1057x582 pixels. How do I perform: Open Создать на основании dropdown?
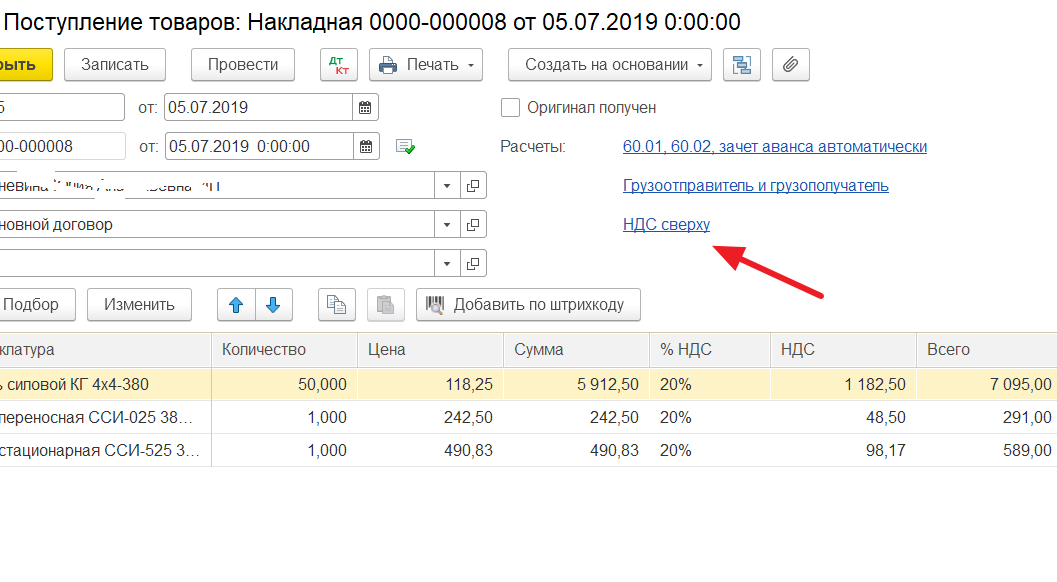(x=610, y=65)
